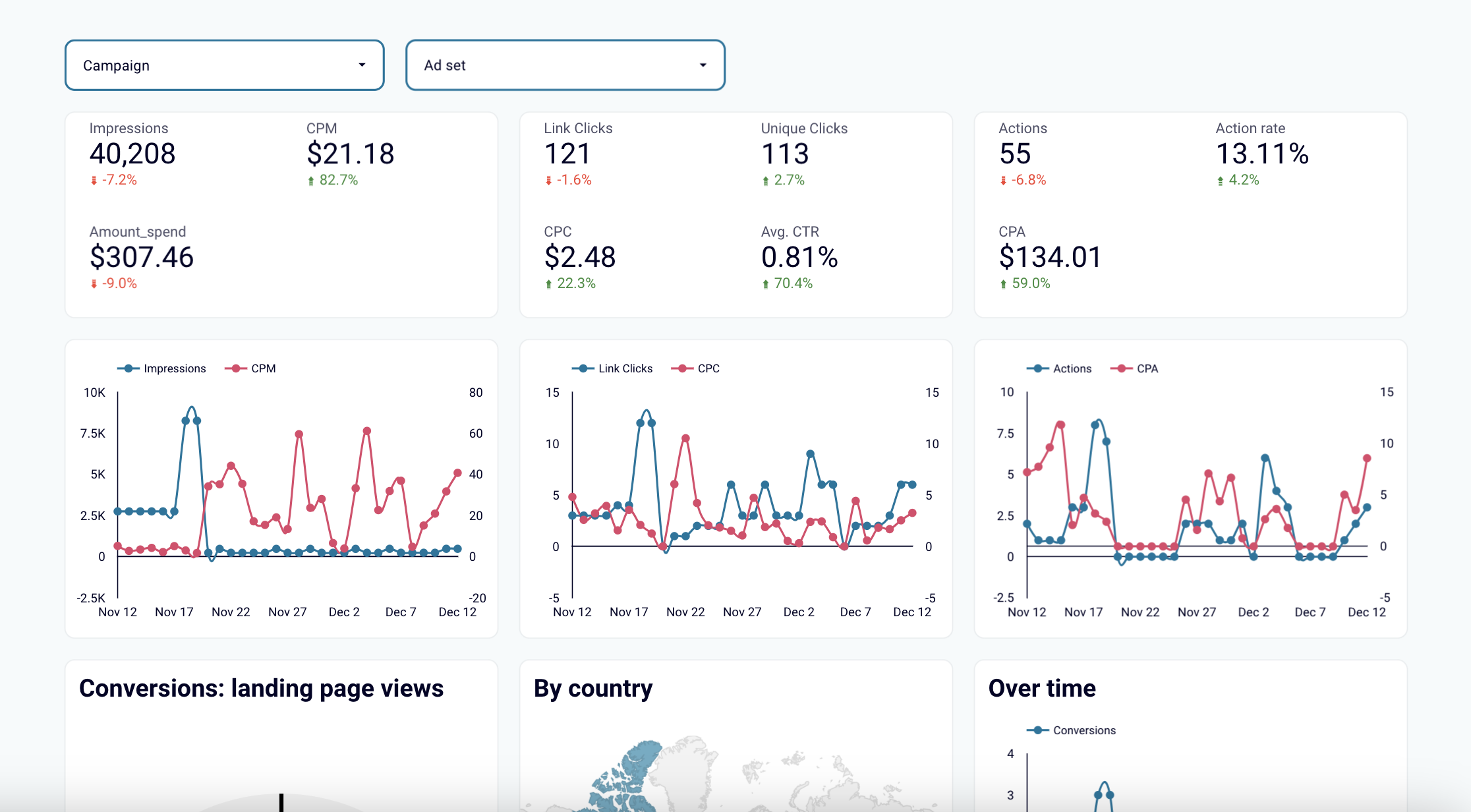
Task: Click the -1.6% Link Clicks change
Action: point(568,180)
